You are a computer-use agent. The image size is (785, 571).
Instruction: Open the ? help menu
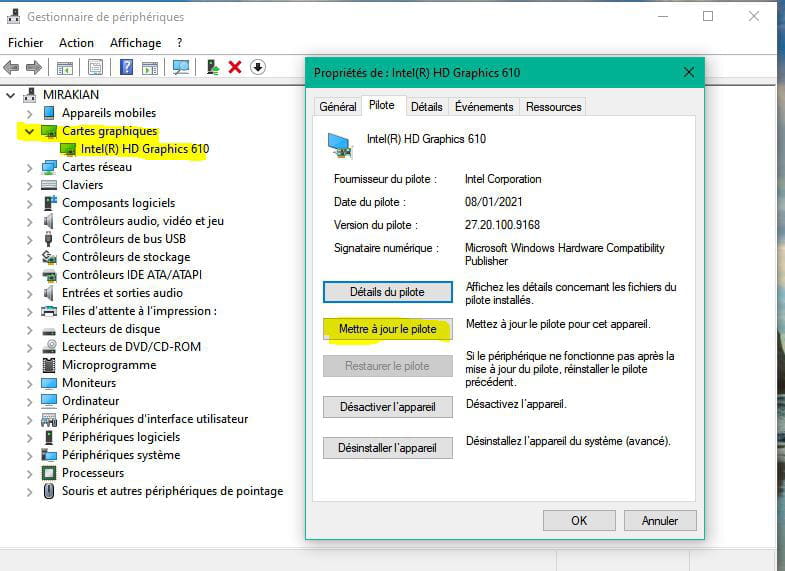(x=180, y=43)
